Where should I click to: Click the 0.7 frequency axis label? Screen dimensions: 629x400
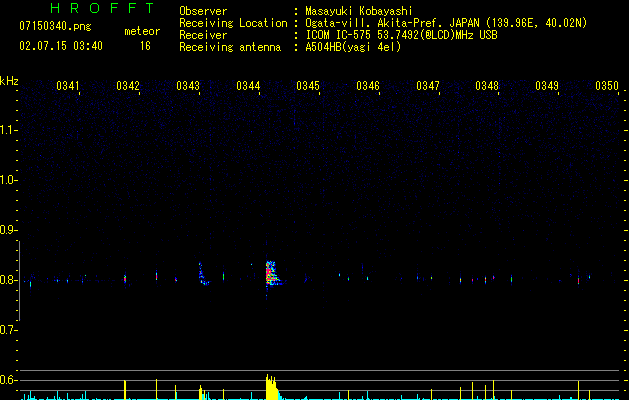(x=8, y=330)
